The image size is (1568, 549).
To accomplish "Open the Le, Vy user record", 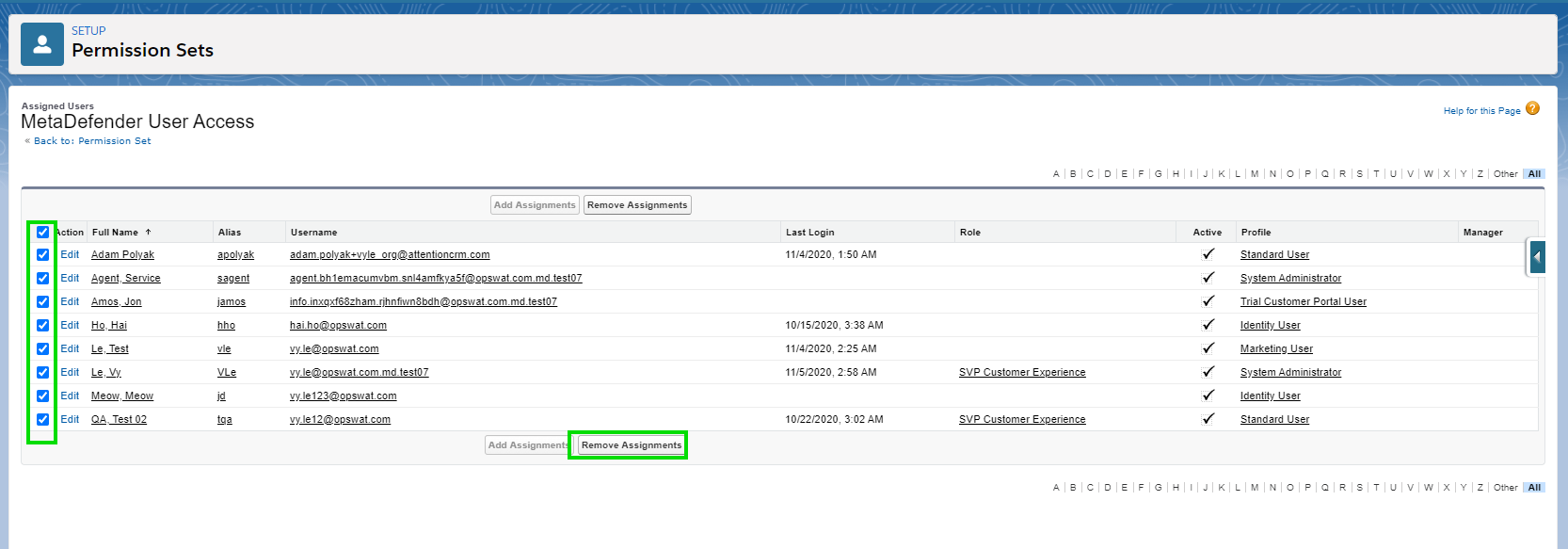I will click(105, 373).
